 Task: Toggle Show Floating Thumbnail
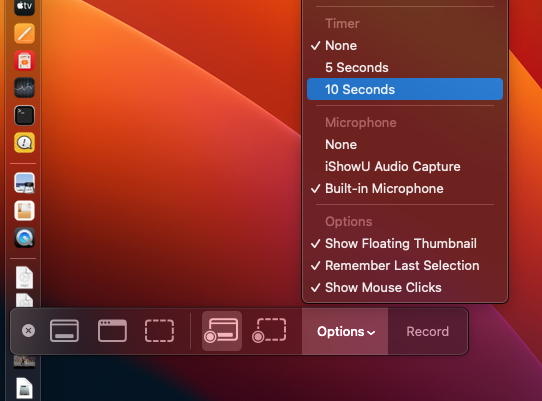tap(405, 243)
